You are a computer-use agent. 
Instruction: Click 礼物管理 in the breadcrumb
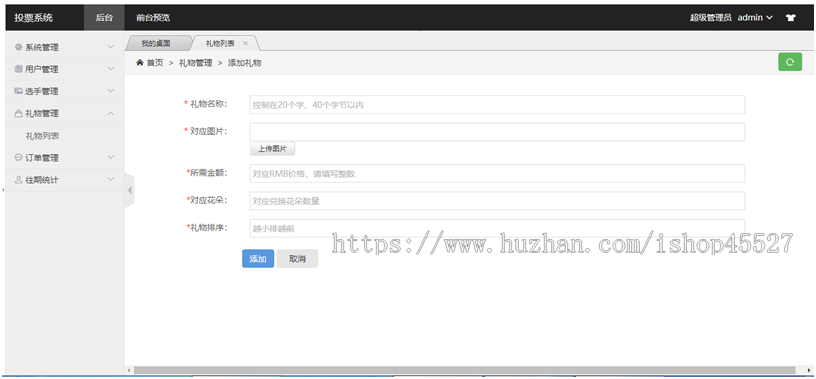point(196,62)
